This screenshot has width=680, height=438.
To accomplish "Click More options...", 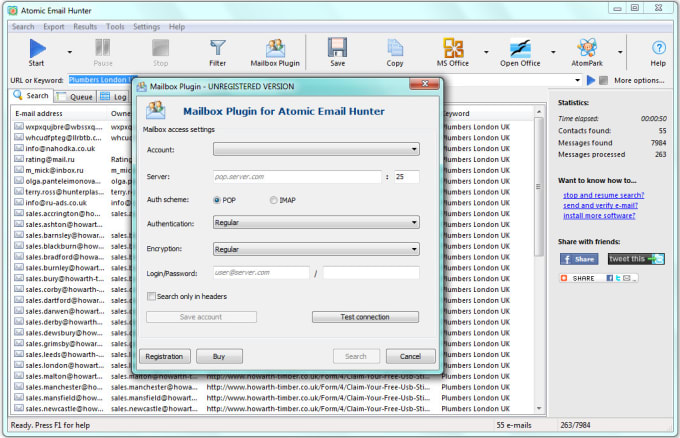I will (x=639, y=80).
